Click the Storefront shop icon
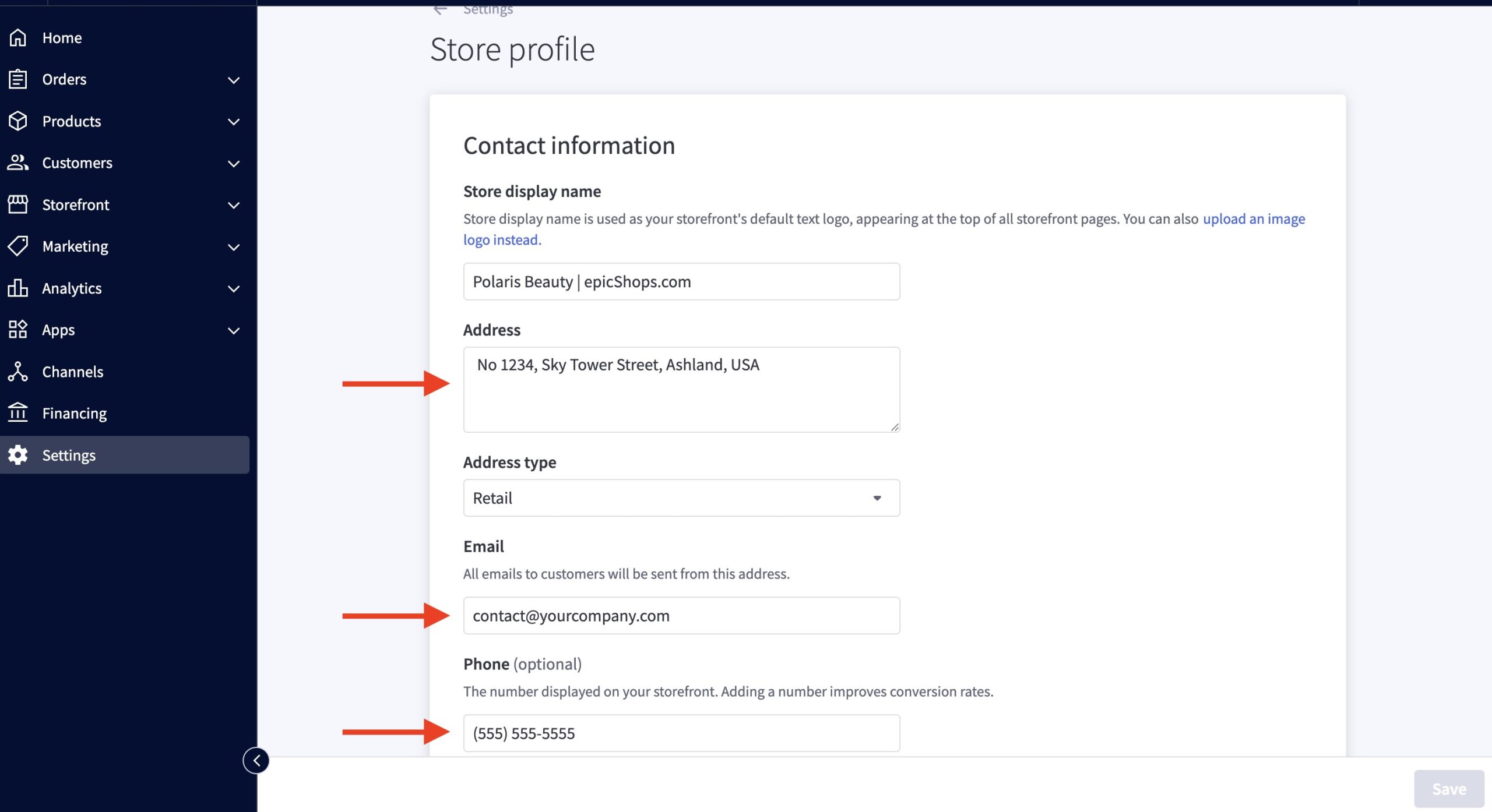Image resolution: width=1492 pixels, height=812 pixels. pyautogui.click(x=17, y=204)
